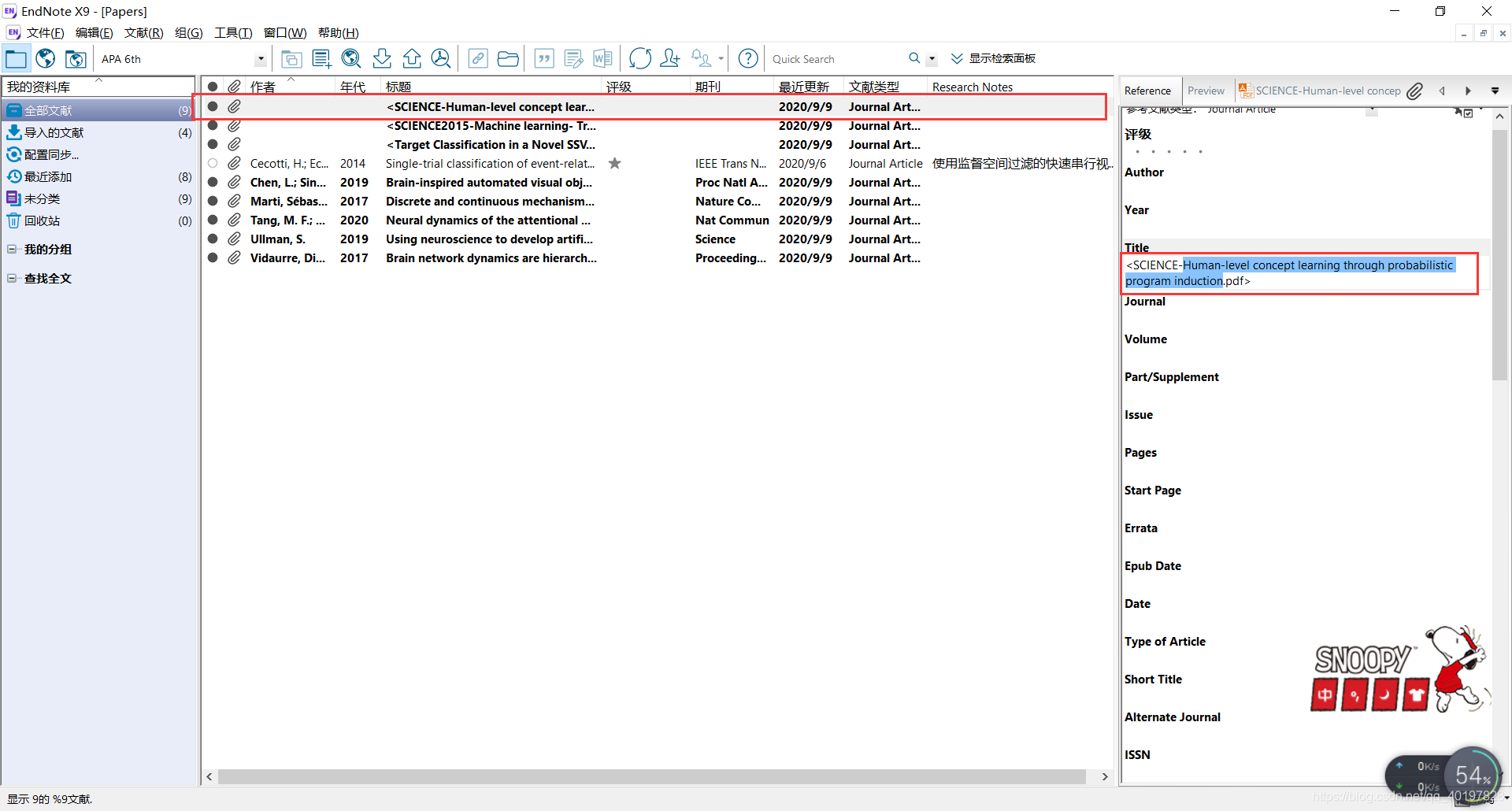
Task: Click 我的资料库 header to sort groups
Action: (98, 87)
